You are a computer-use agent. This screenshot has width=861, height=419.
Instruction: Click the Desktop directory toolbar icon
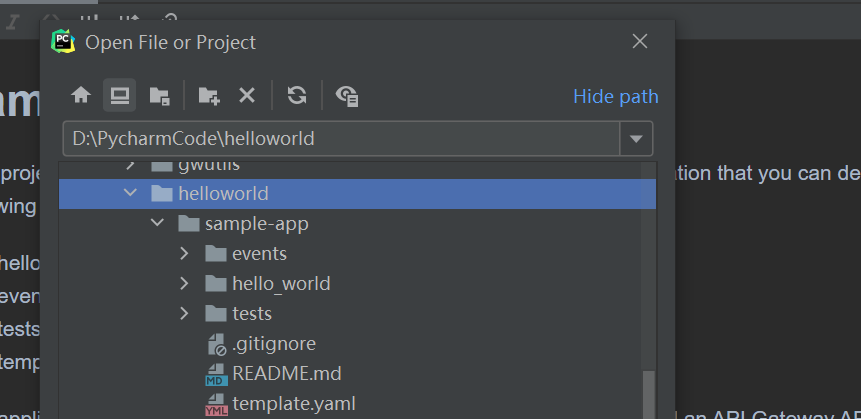pyautogui.click(x=120, y=96)
